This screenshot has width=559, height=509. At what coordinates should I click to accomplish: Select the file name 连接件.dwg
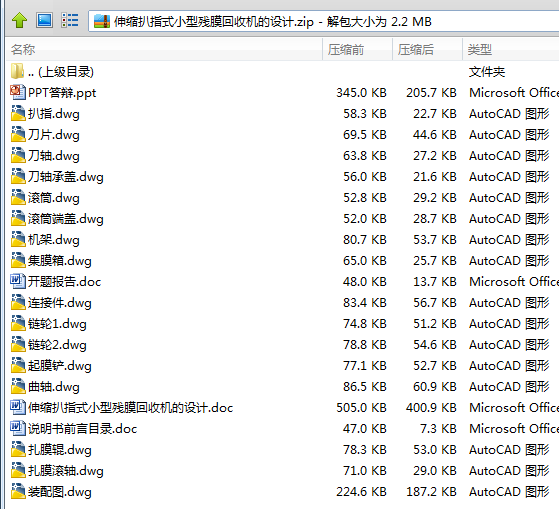(x=60, y=303)
